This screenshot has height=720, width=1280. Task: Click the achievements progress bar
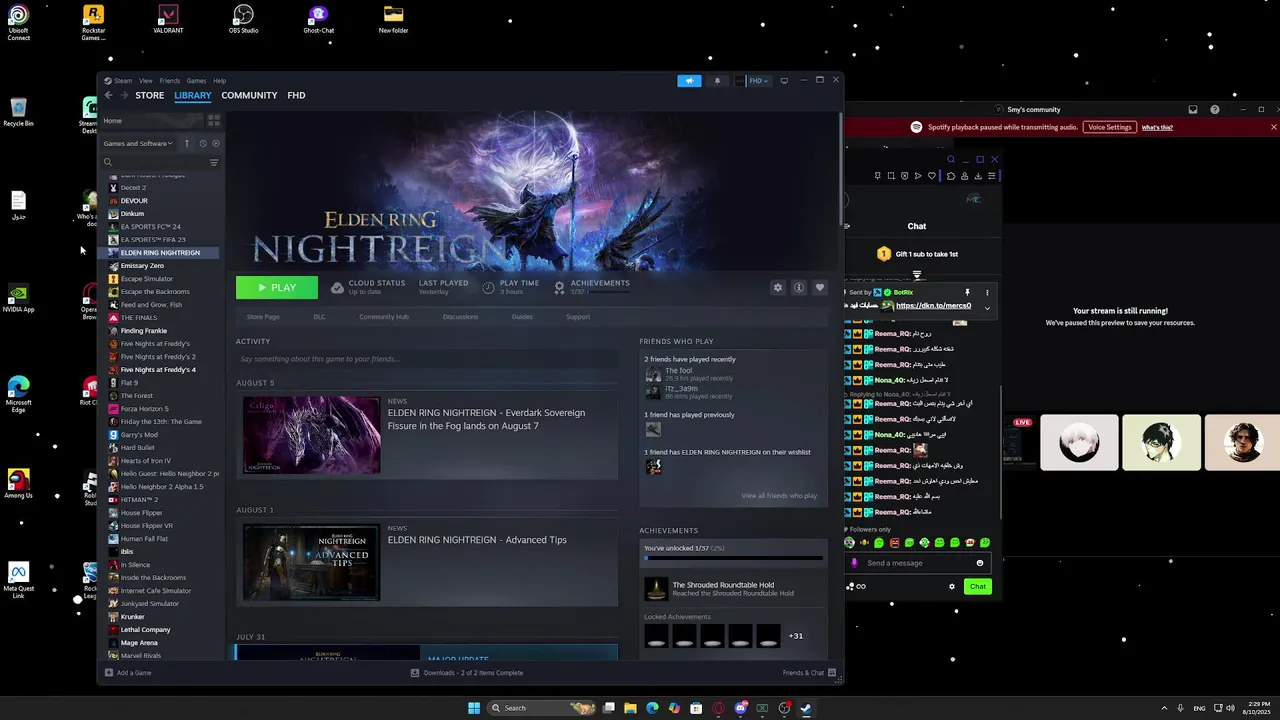coord(733,558)
